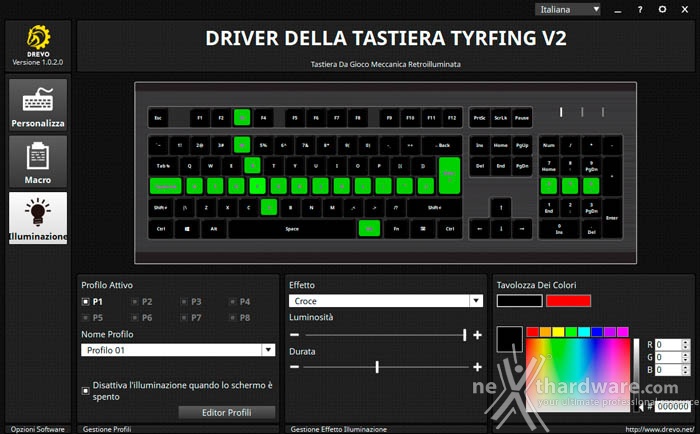Open the http://www.drevo.net/ link
The height and width of the screenshot is (434, 700).
[x=659, y=429]
